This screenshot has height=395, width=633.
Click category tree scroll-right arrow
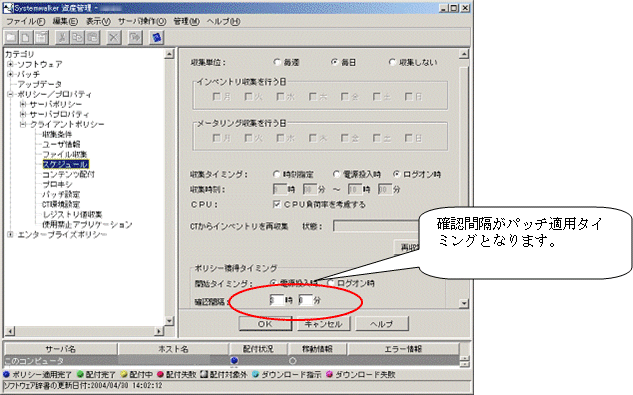[x=159, y=331]
